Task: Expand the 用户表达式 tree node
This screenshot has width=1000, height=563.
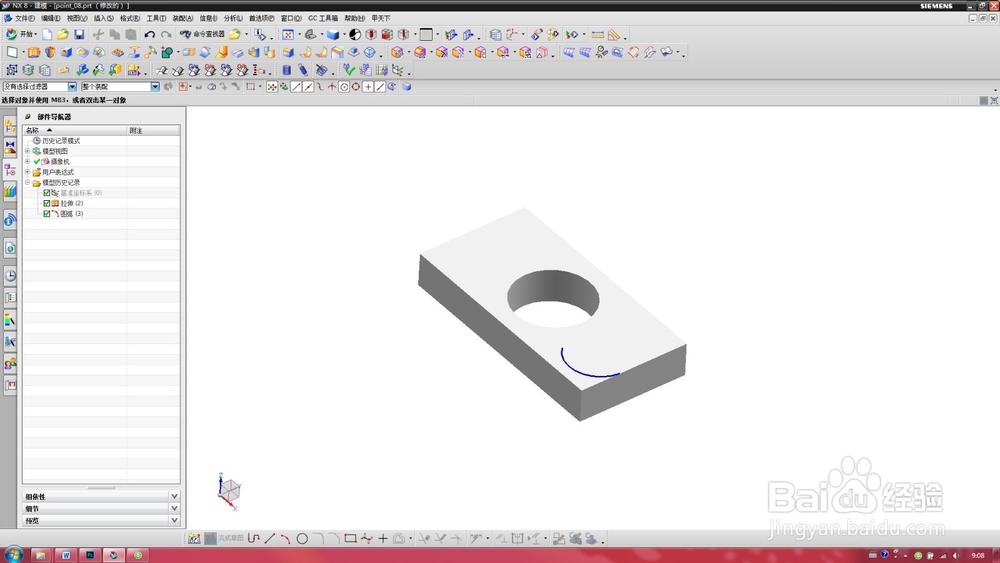Action: click(x=27, y=172)
